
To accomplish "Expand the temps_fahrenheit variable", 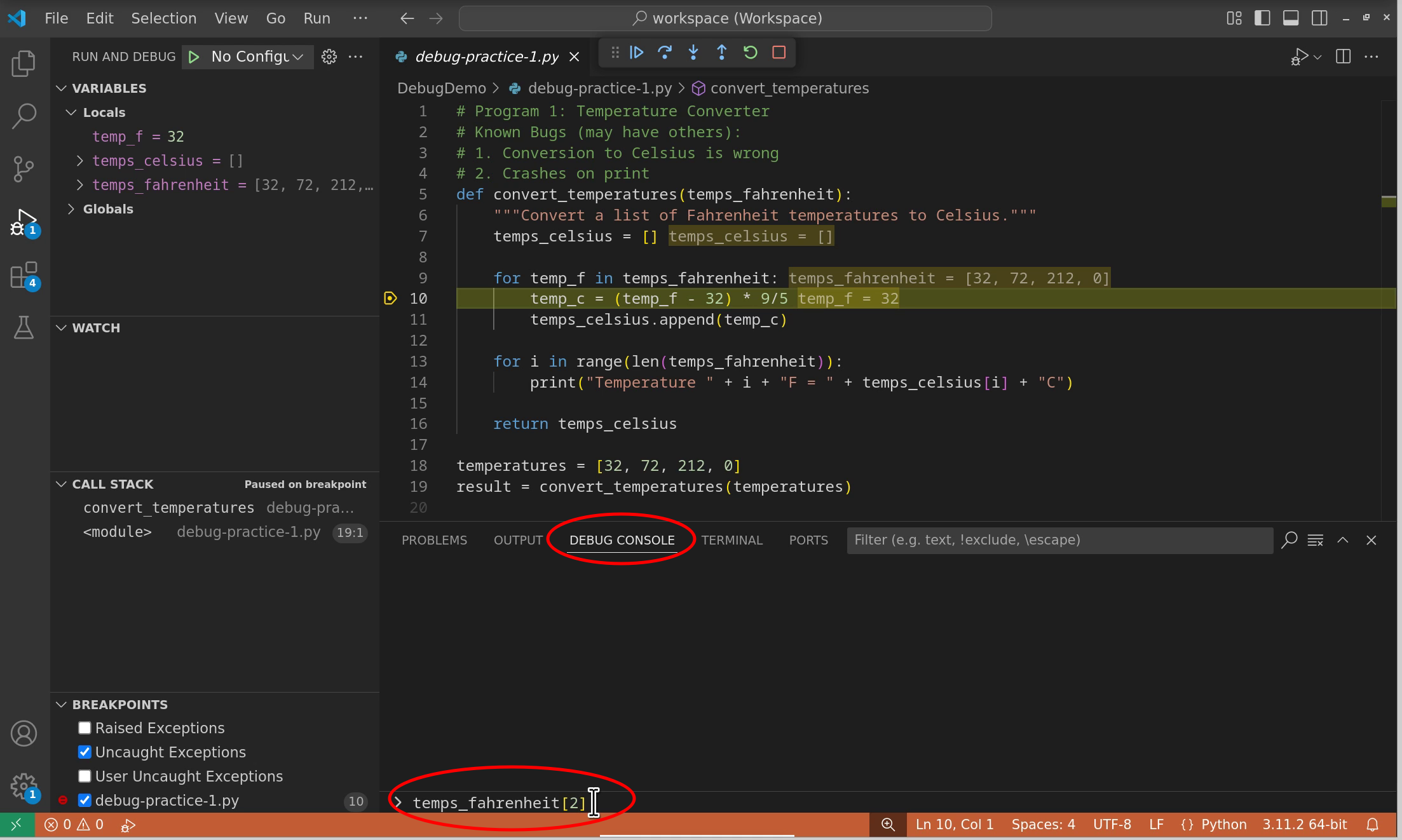I will tap(80, 185).
